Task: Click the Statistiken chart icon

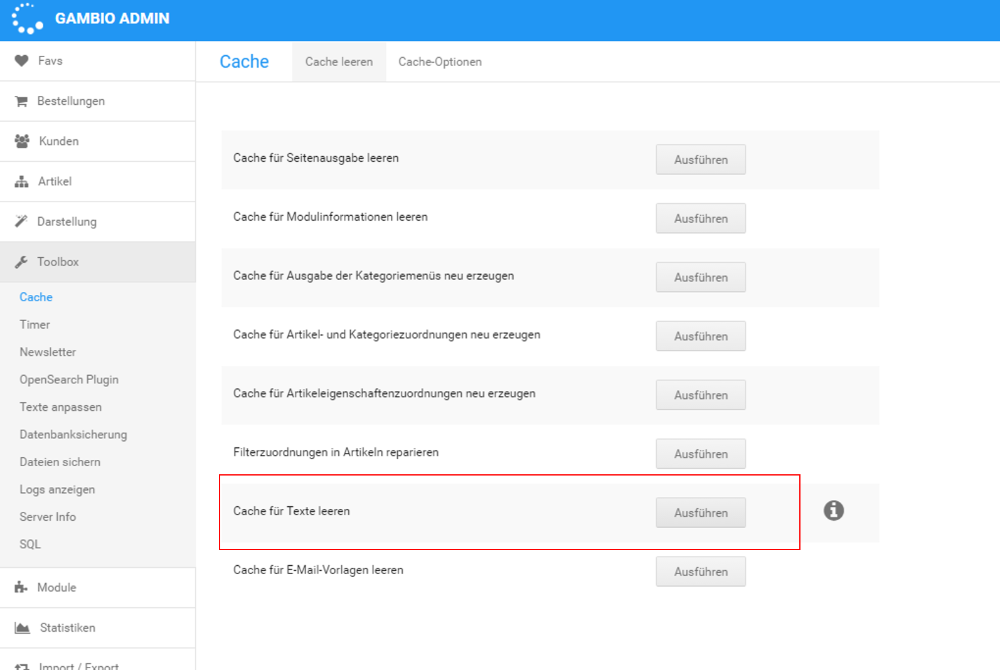Action: click(x=22, y=628)
